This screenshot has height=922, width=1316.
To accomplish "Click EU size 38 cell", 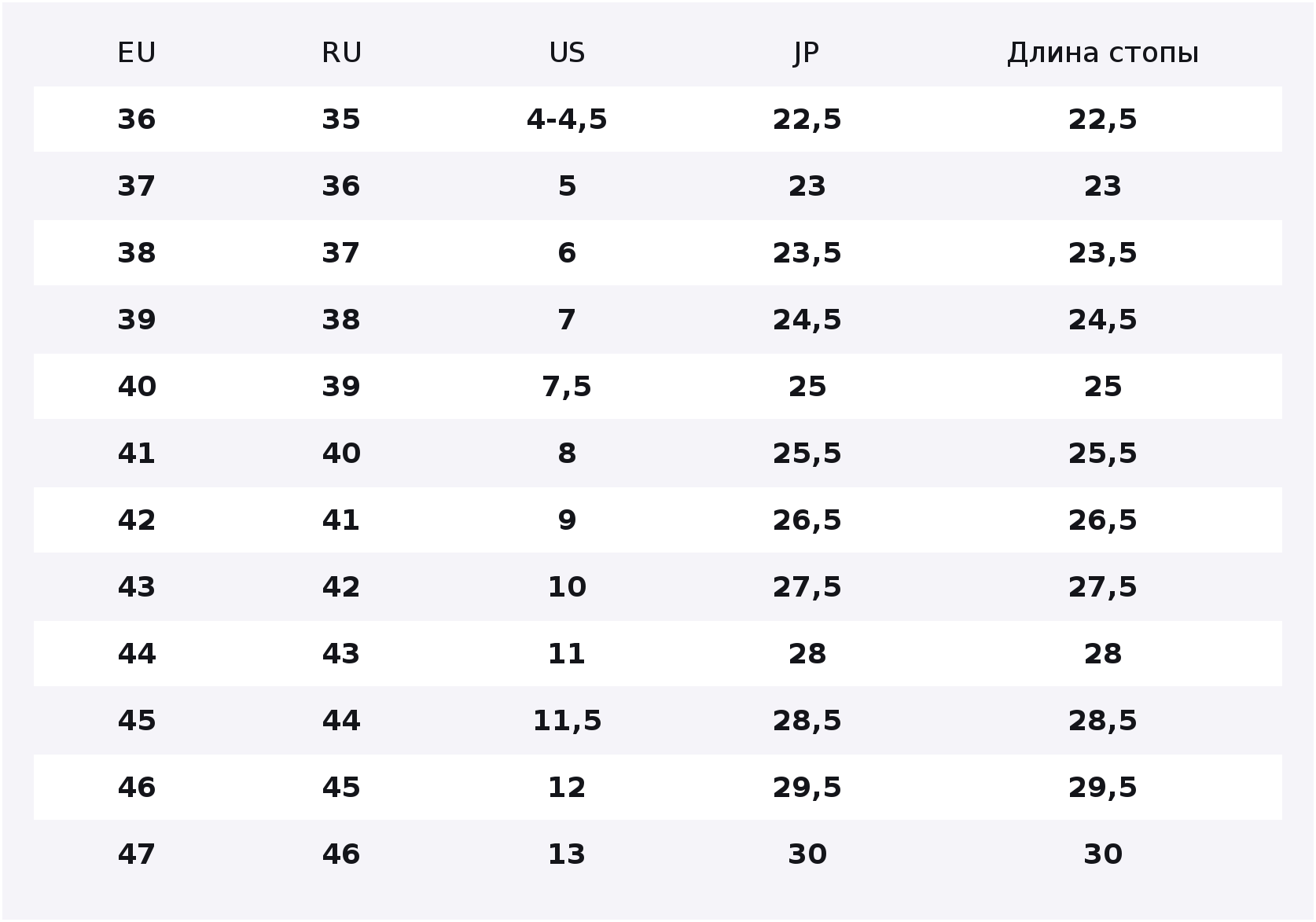I will click(136, 253).
